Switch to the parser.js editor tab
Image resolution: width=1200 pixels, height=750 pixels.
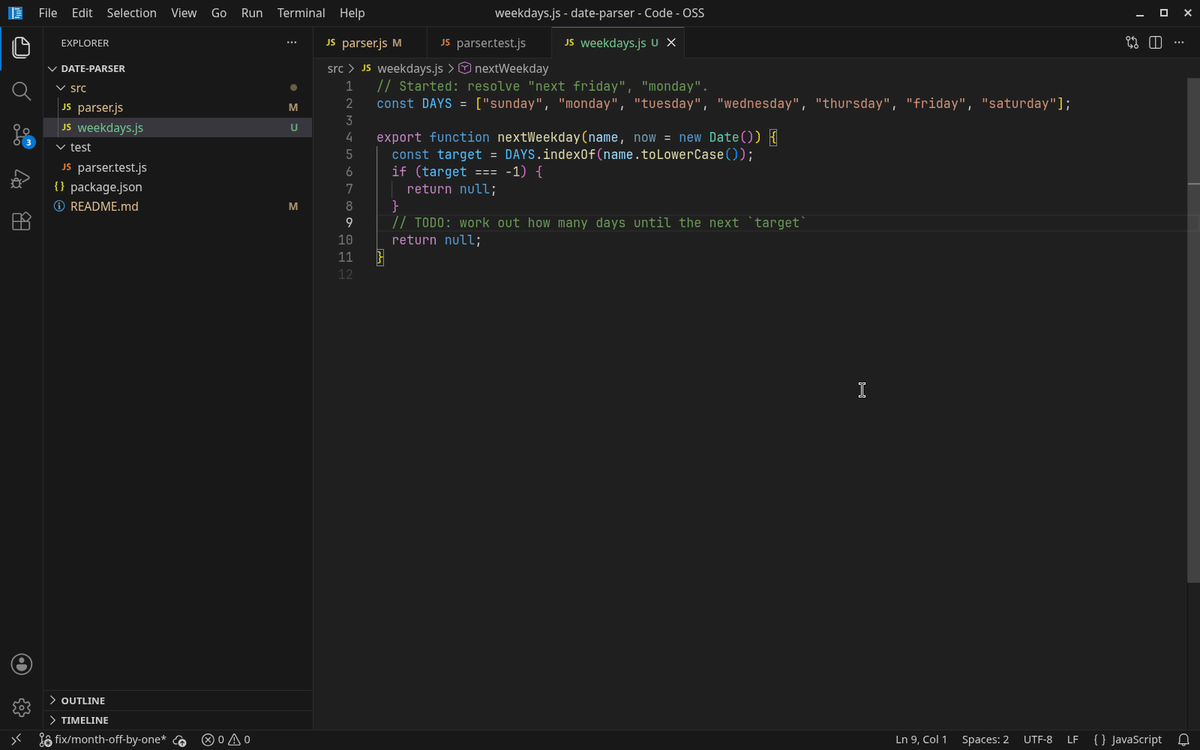pyautogui.click(x=370, y=43)
